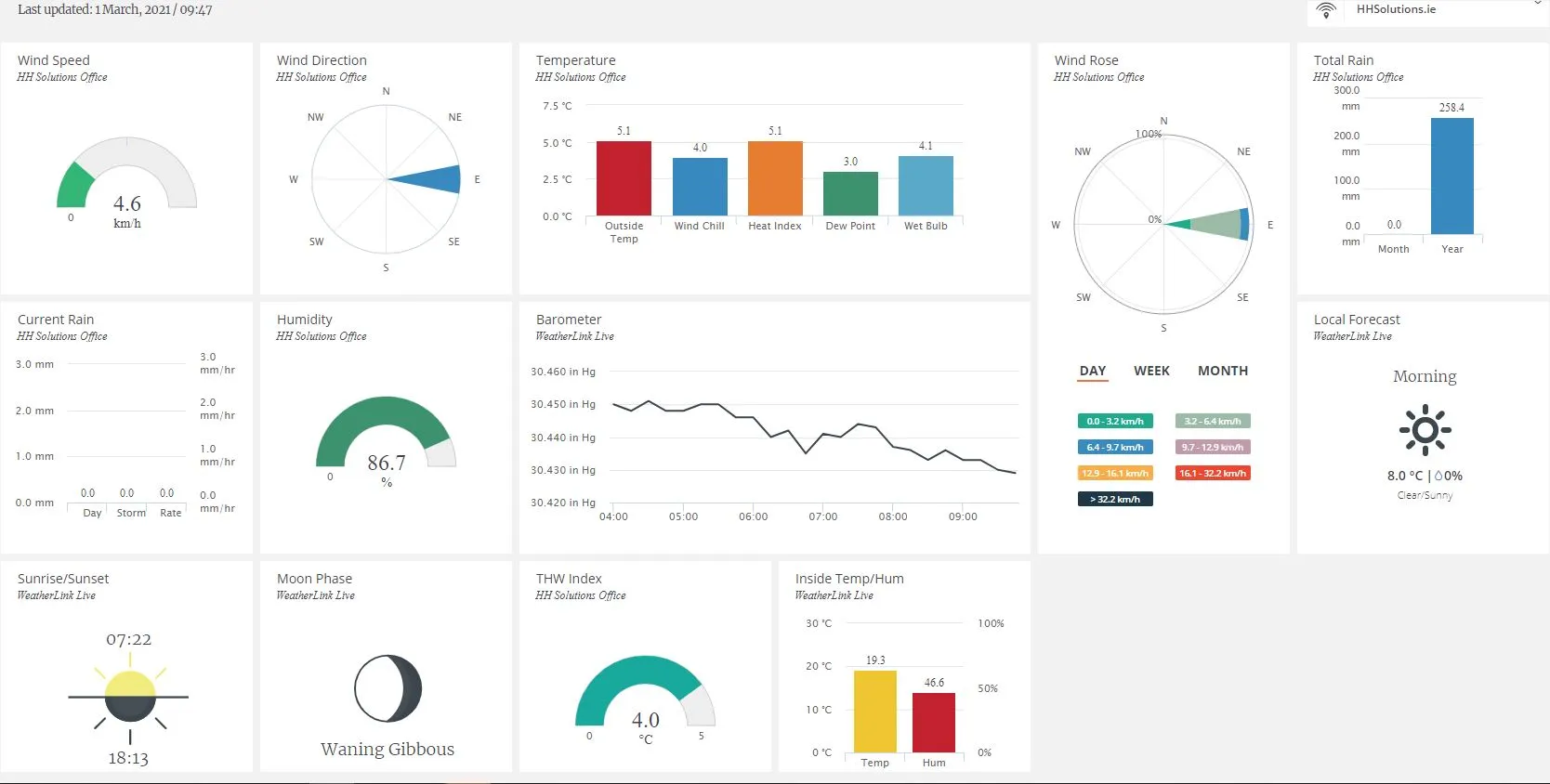Image resolution: width=1550 pixels, height=784 pixels.
Task: Click the orange Heat Index bar
Action: click(x=775, y=178)
